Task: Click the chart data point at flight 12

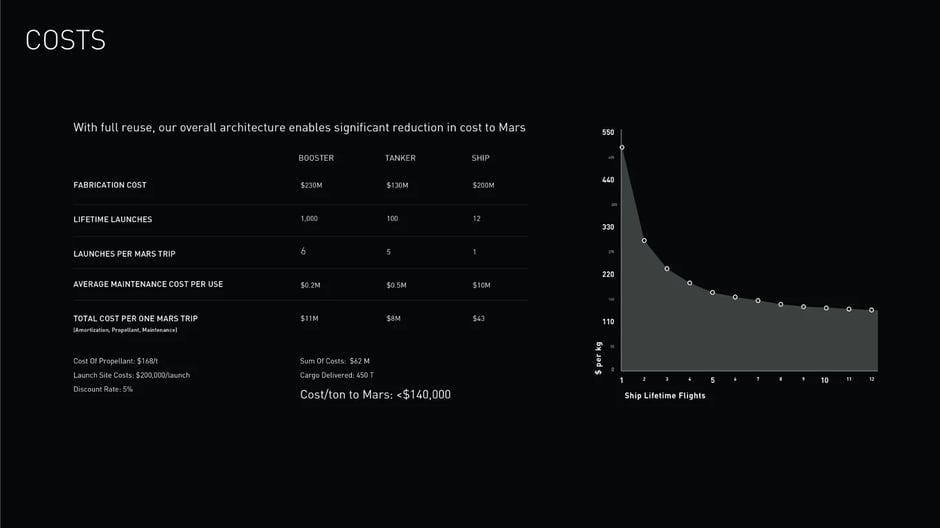Action: (x=872, y=310)
